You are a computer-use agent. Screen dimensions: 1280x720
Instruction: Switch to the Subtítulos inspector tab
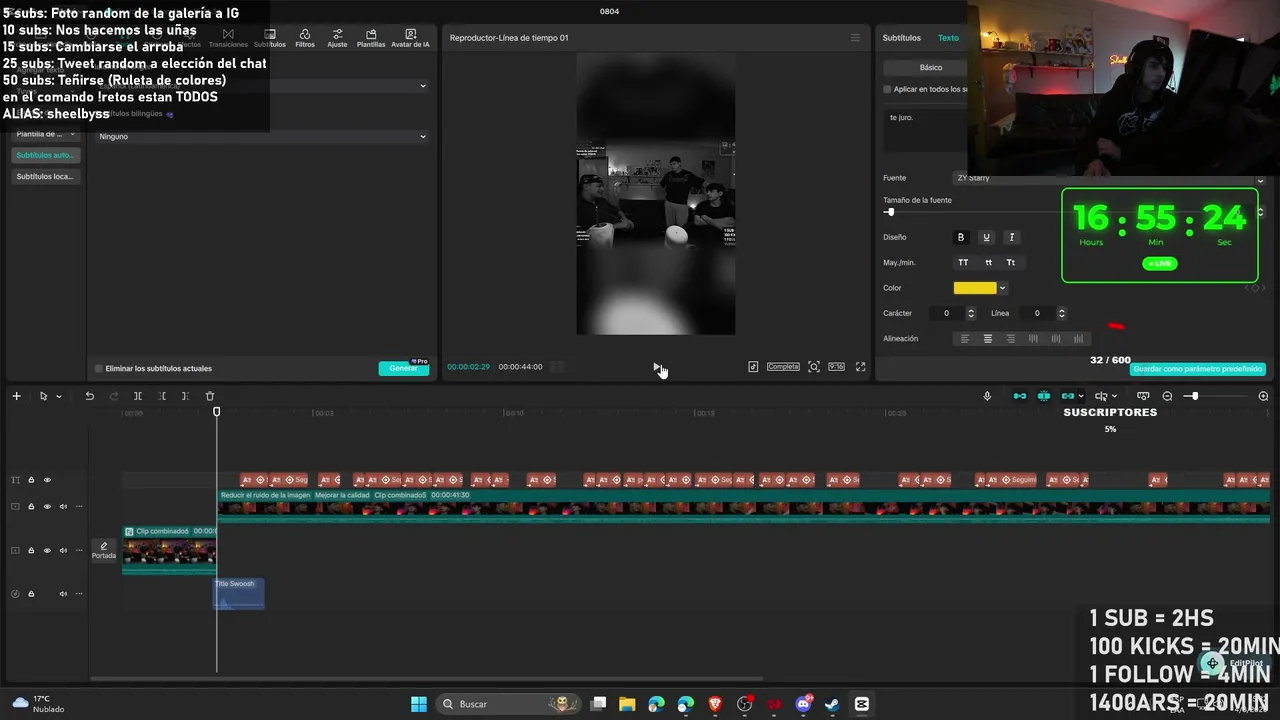901,38
